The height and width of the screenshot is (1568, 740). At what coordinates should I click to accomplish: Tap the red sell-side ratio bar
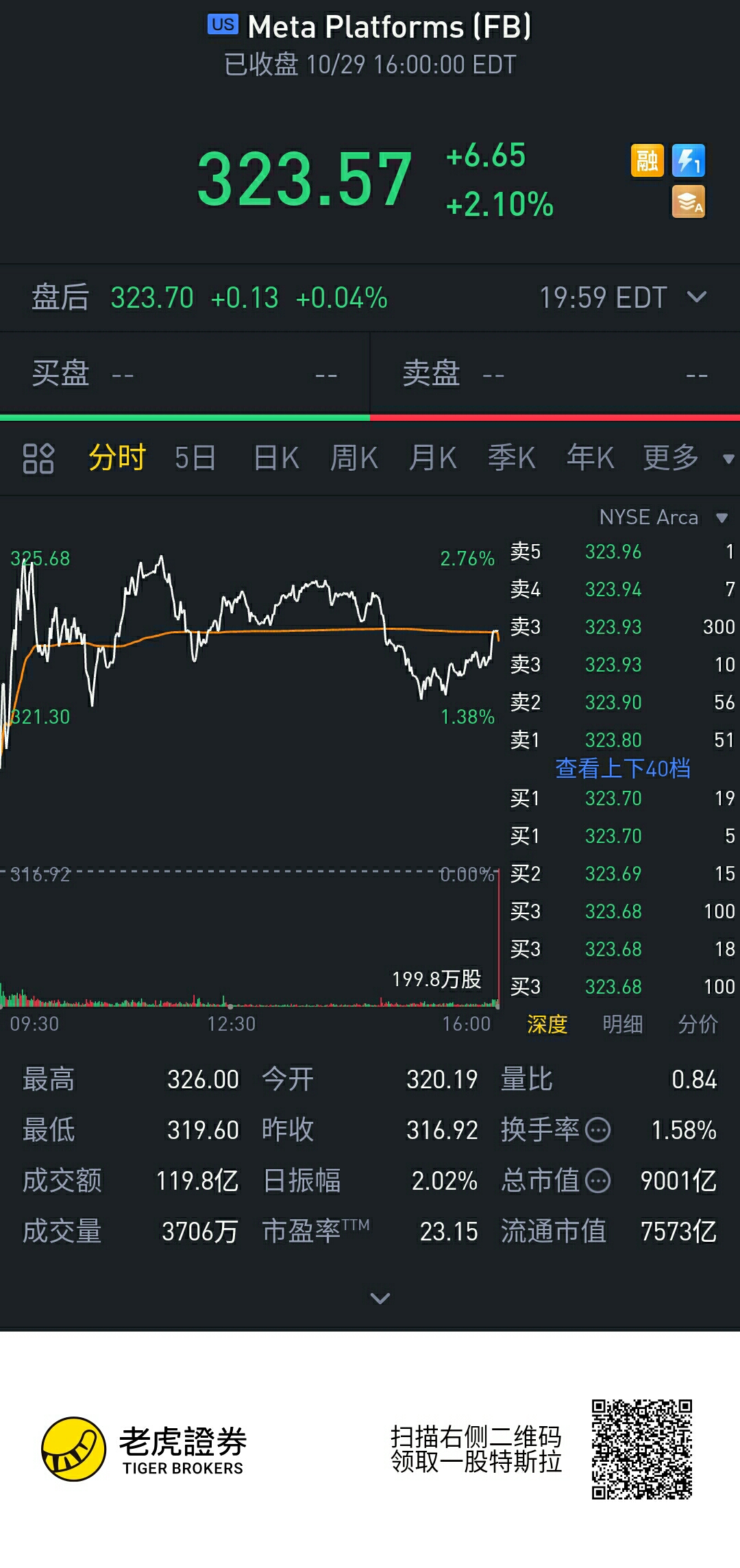(x=555, y=417)
